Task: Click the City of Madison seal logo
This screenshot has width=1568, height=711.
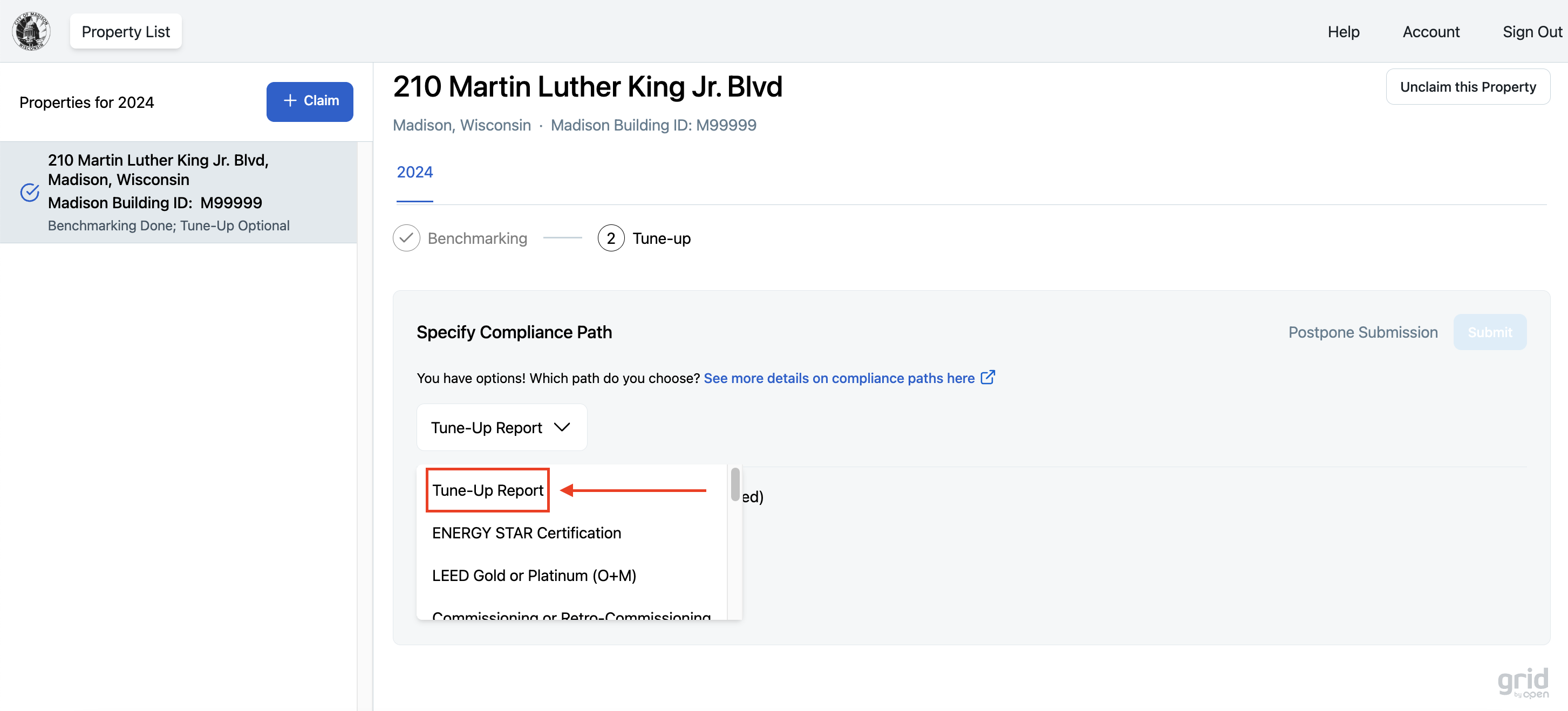Action: [31, 31]
